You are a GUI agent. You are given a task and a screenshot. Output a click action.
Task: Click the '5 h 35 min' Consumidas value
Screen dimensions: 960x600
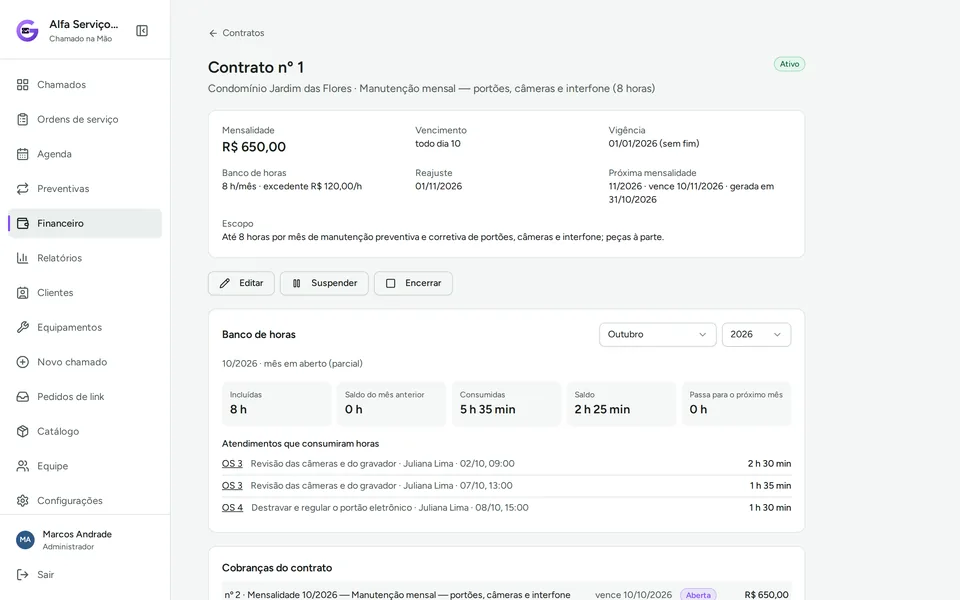click(487, 410)
